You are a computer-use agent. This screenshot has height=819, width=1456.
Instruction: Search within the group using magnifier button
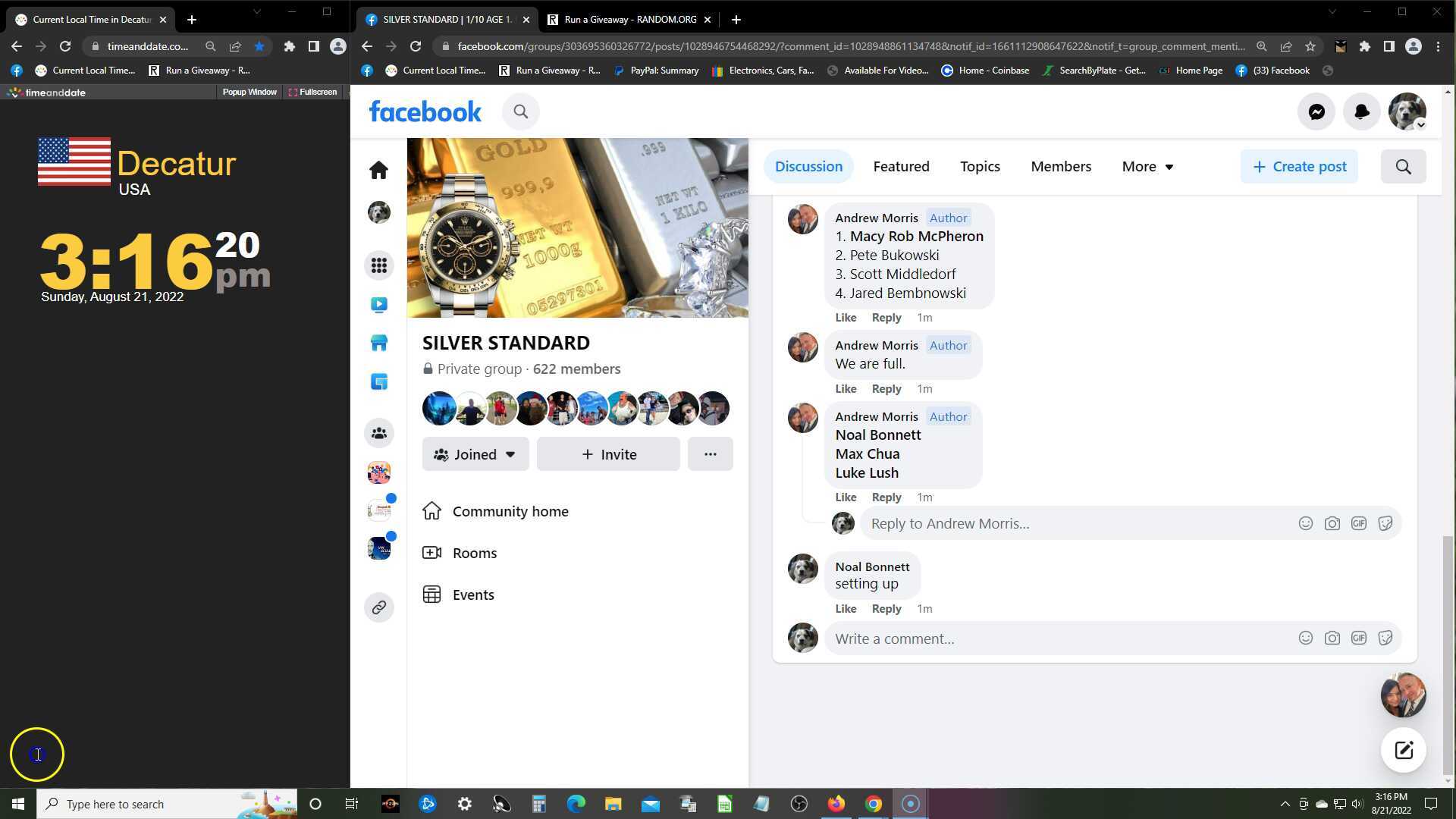[x=1403, y=167]
